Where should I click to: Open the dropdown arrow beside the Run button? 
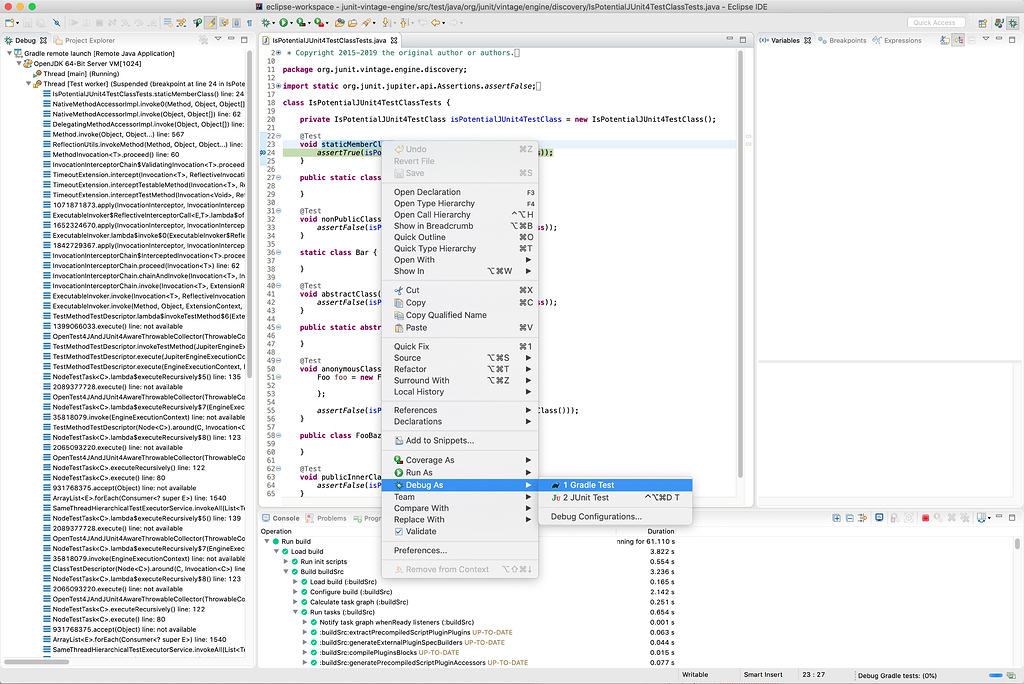click(292, 22)
